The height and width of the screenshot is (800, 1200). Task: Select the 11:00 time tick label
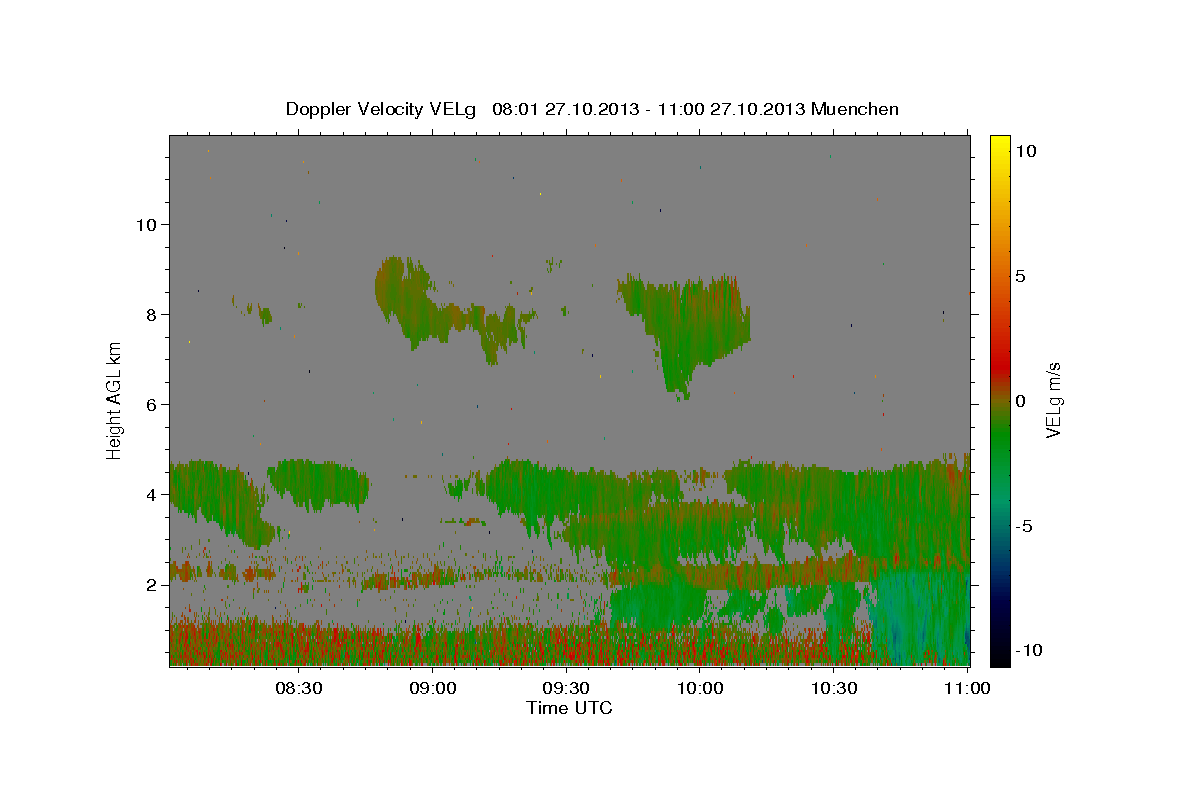[967, 688]
